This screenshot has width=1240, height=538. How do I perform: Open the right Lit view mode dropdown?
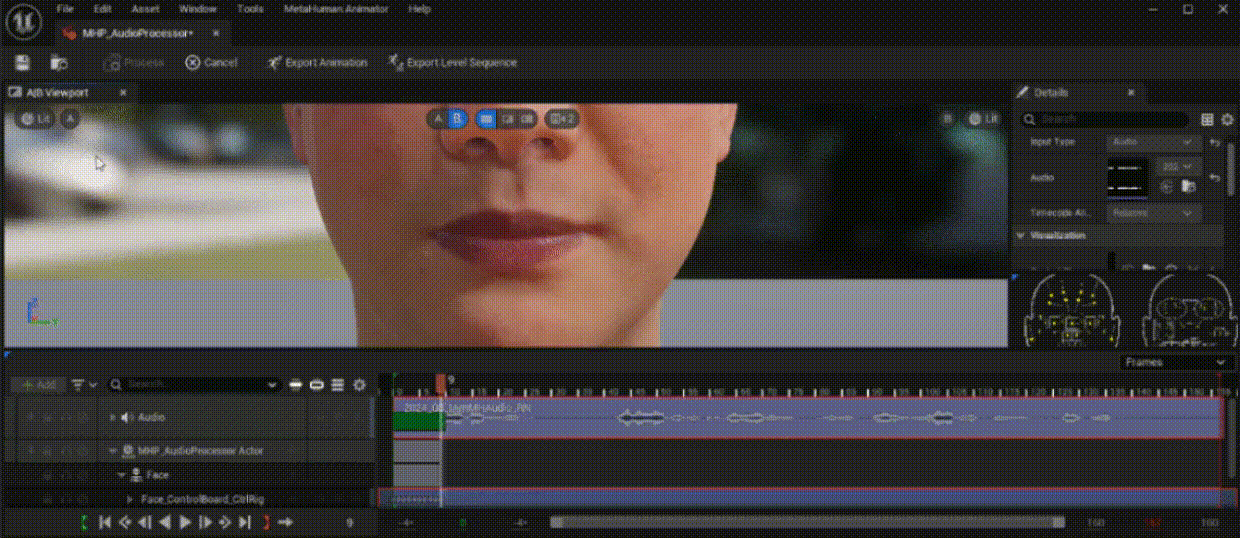click(983, 118)
